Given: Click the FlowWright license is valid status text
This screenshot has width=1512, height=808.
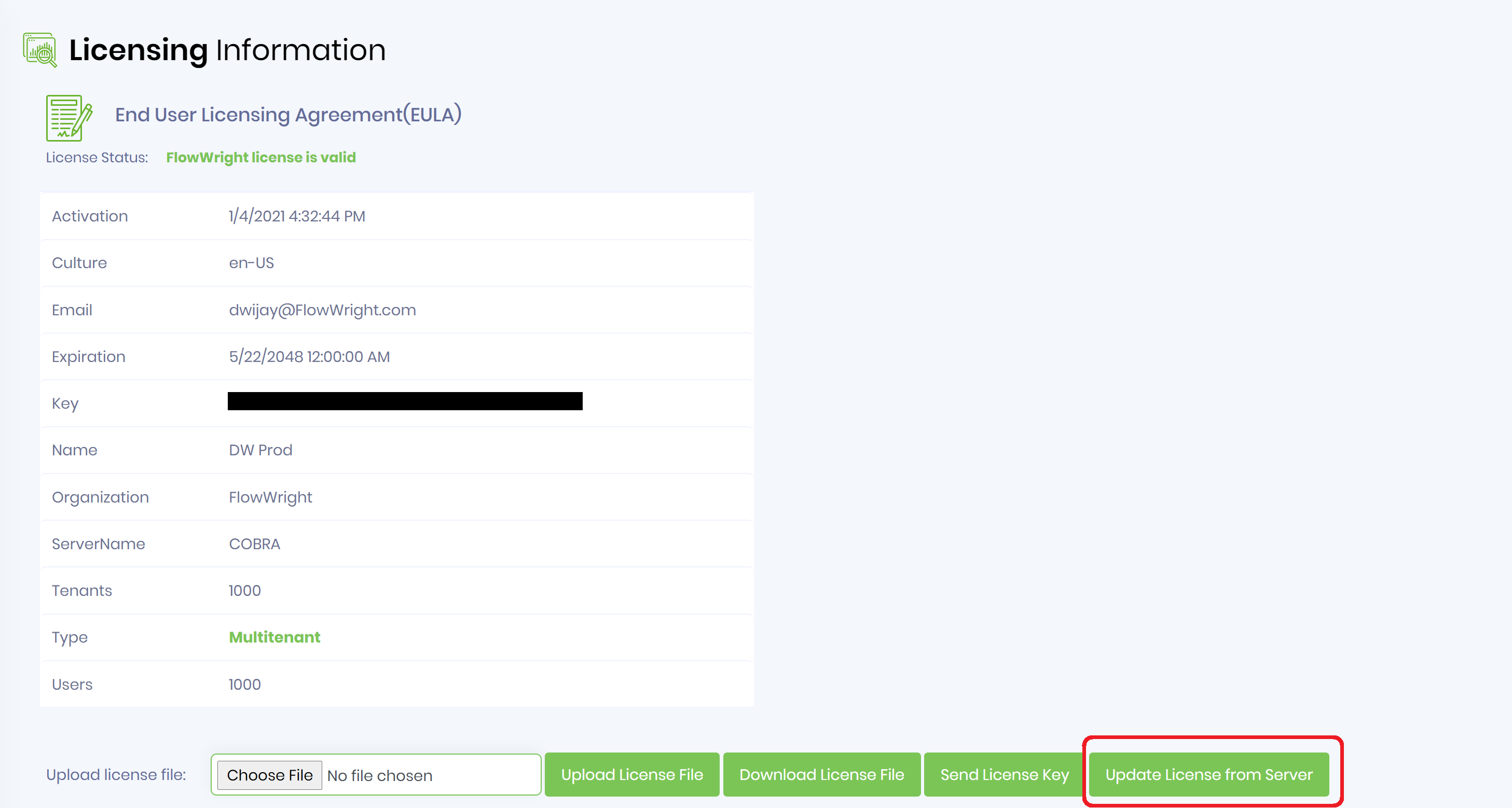Looking at the screenshot, I should 260,157.
